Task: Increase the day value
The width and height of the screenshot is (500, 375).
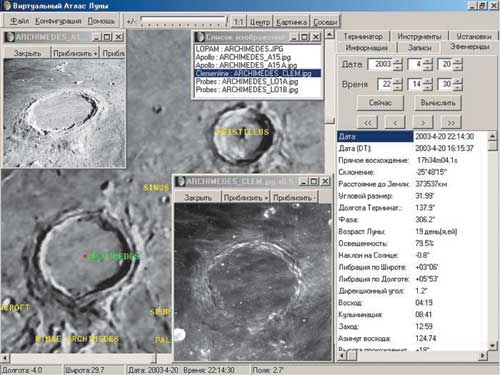Action: click(458, 61)
